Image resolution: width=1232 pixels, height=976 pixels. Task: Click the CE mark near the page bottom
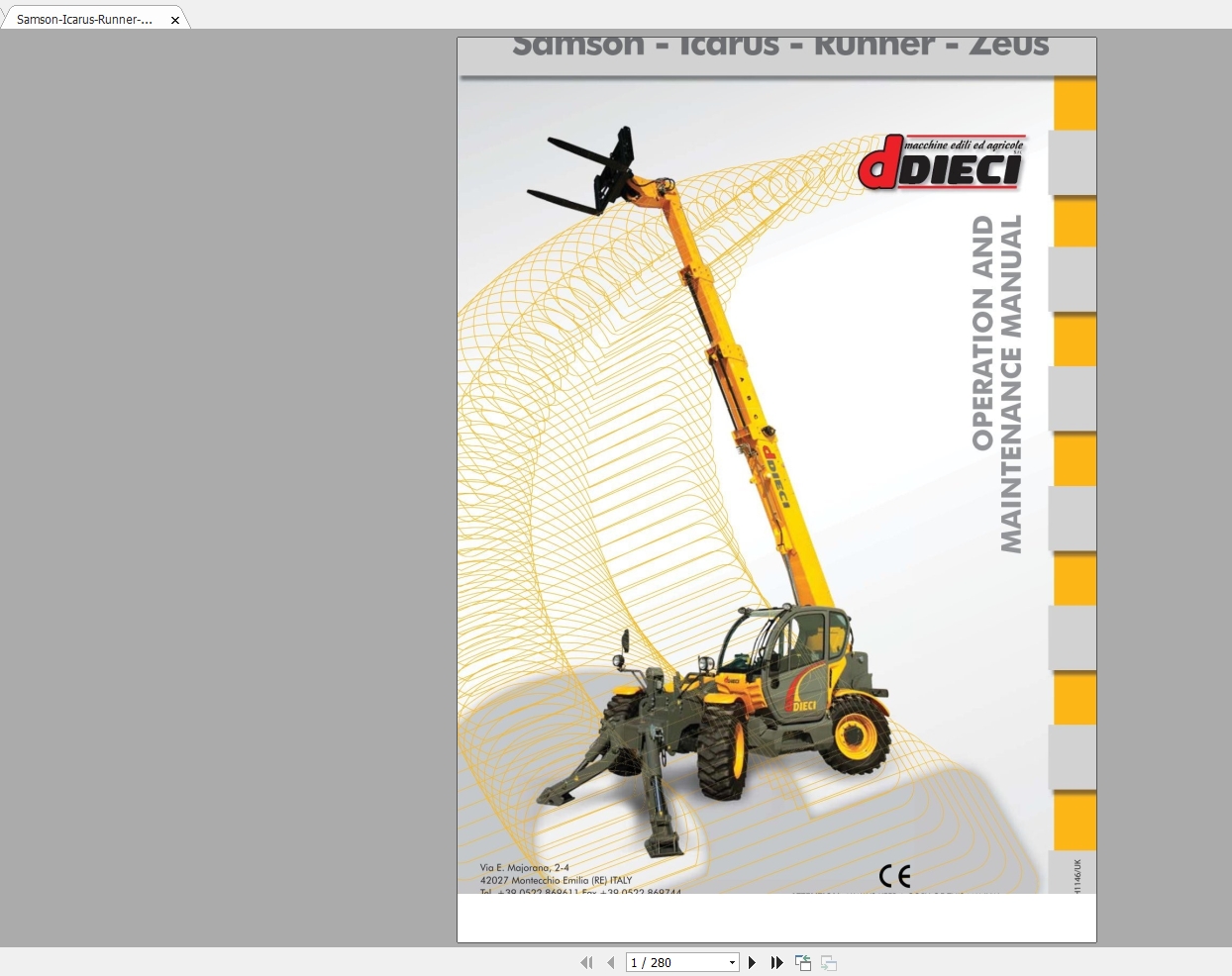pos(894,876)
